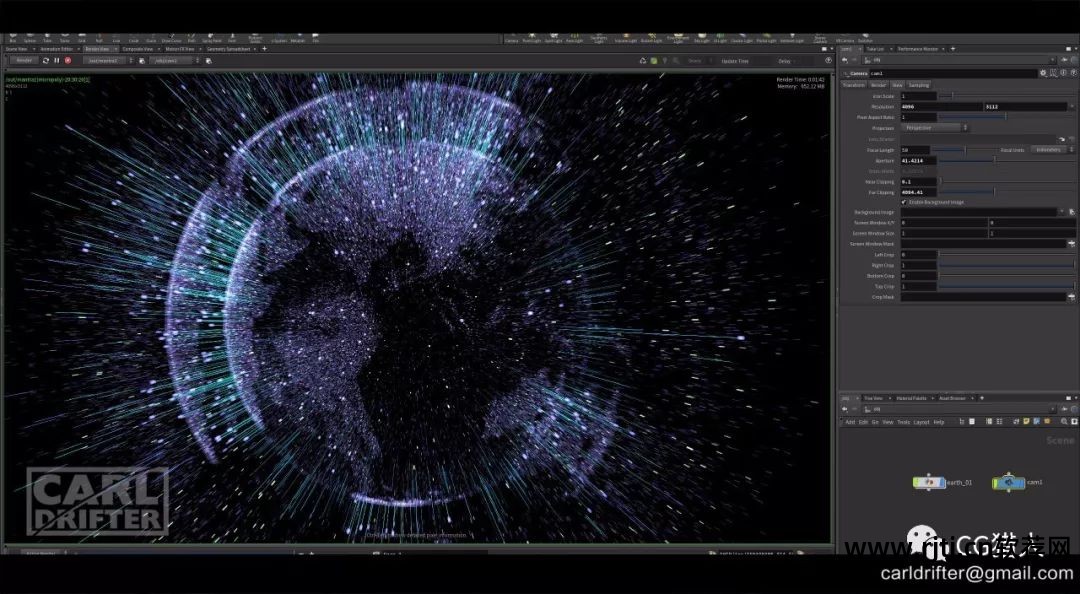Select the Grid shelf tool
This screenshot has height=594, width=1080.
[82, 38]
